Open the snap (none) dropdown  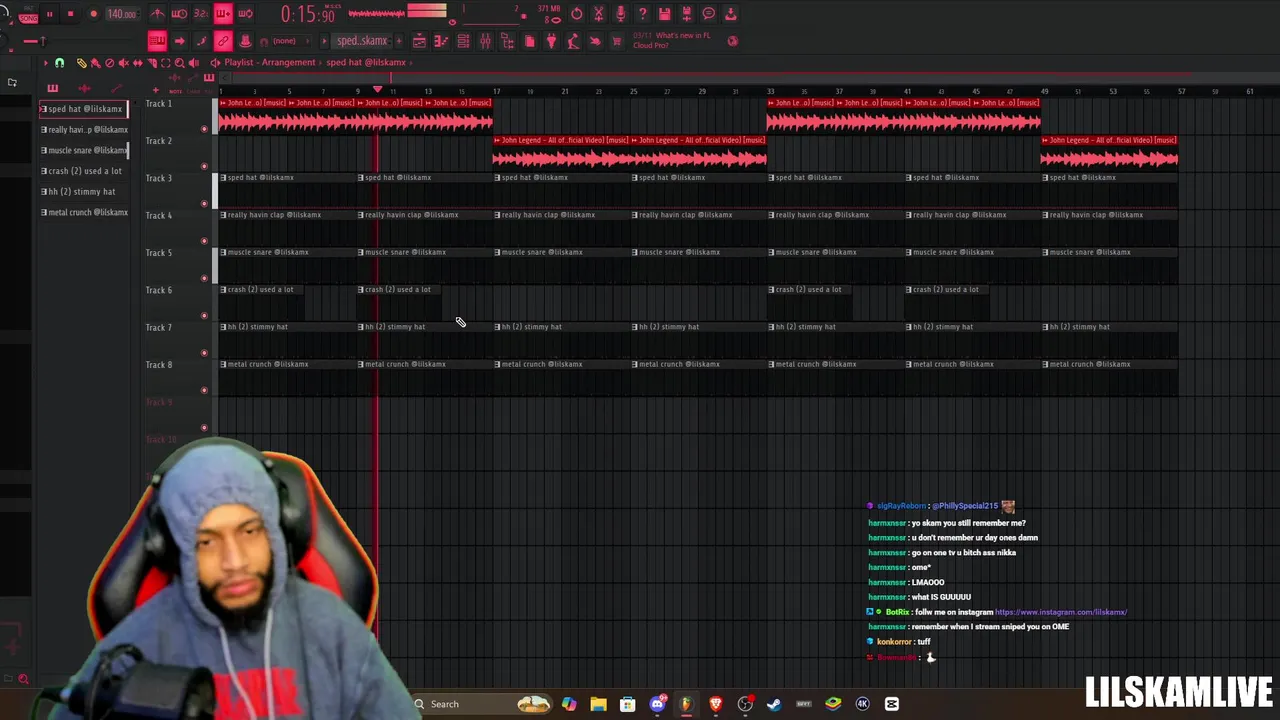coord(290,41)
